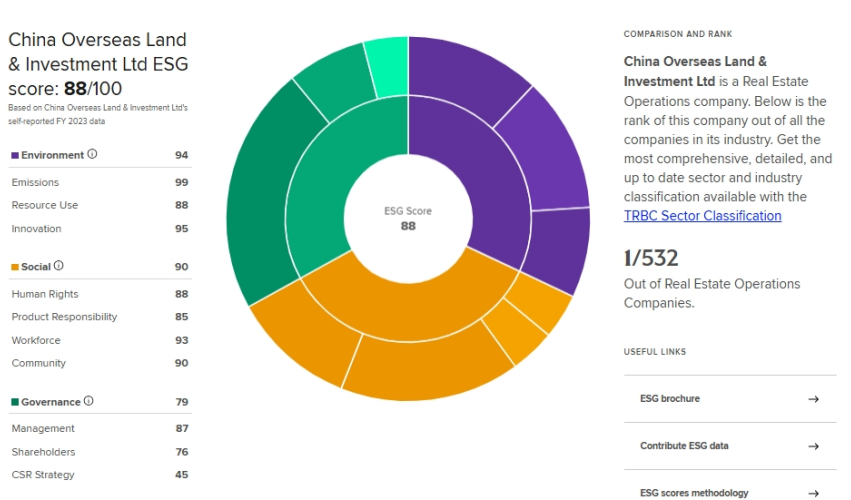Select the Workforce row
Image resolution: width=851 pixels, height=500 pixels.
[100, 340]
